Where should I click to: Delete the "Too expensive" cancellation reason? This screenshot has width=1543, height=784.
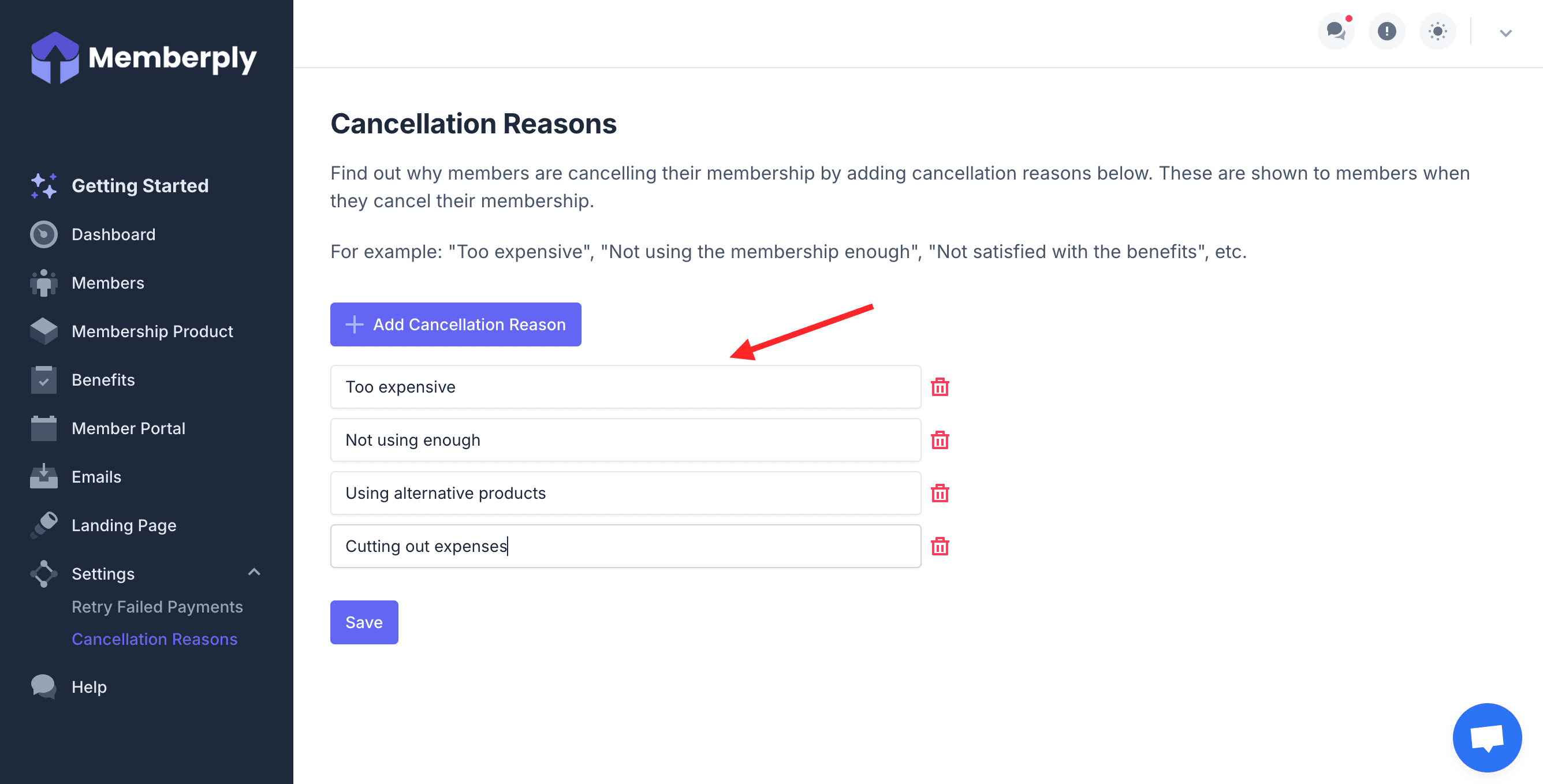[x=940, y=387]
